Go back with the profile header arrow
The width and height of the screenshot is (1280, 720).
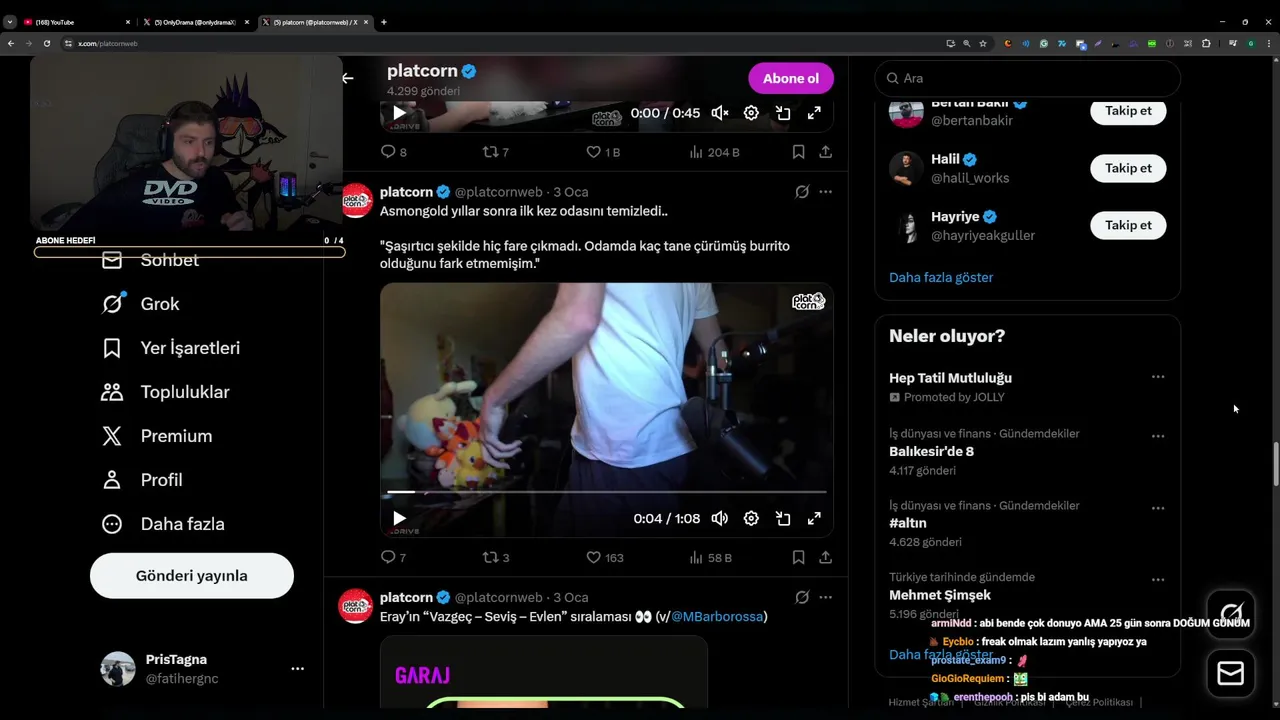point(347,78)
